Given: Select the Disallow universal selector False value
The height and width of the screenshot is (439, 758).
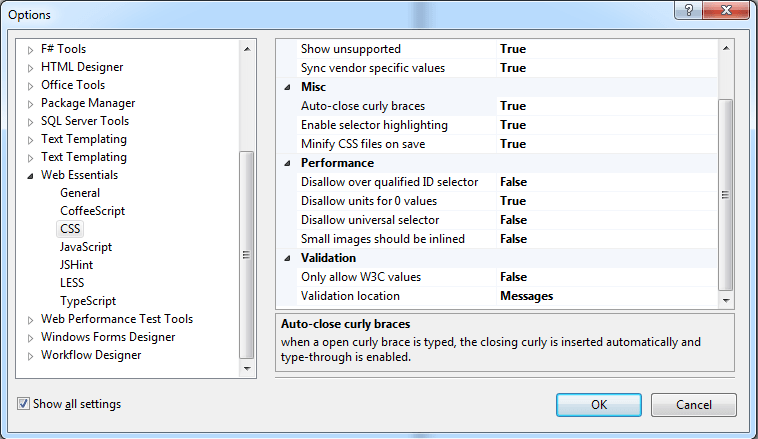Looking at the screenshot, I should pos(607,220).
